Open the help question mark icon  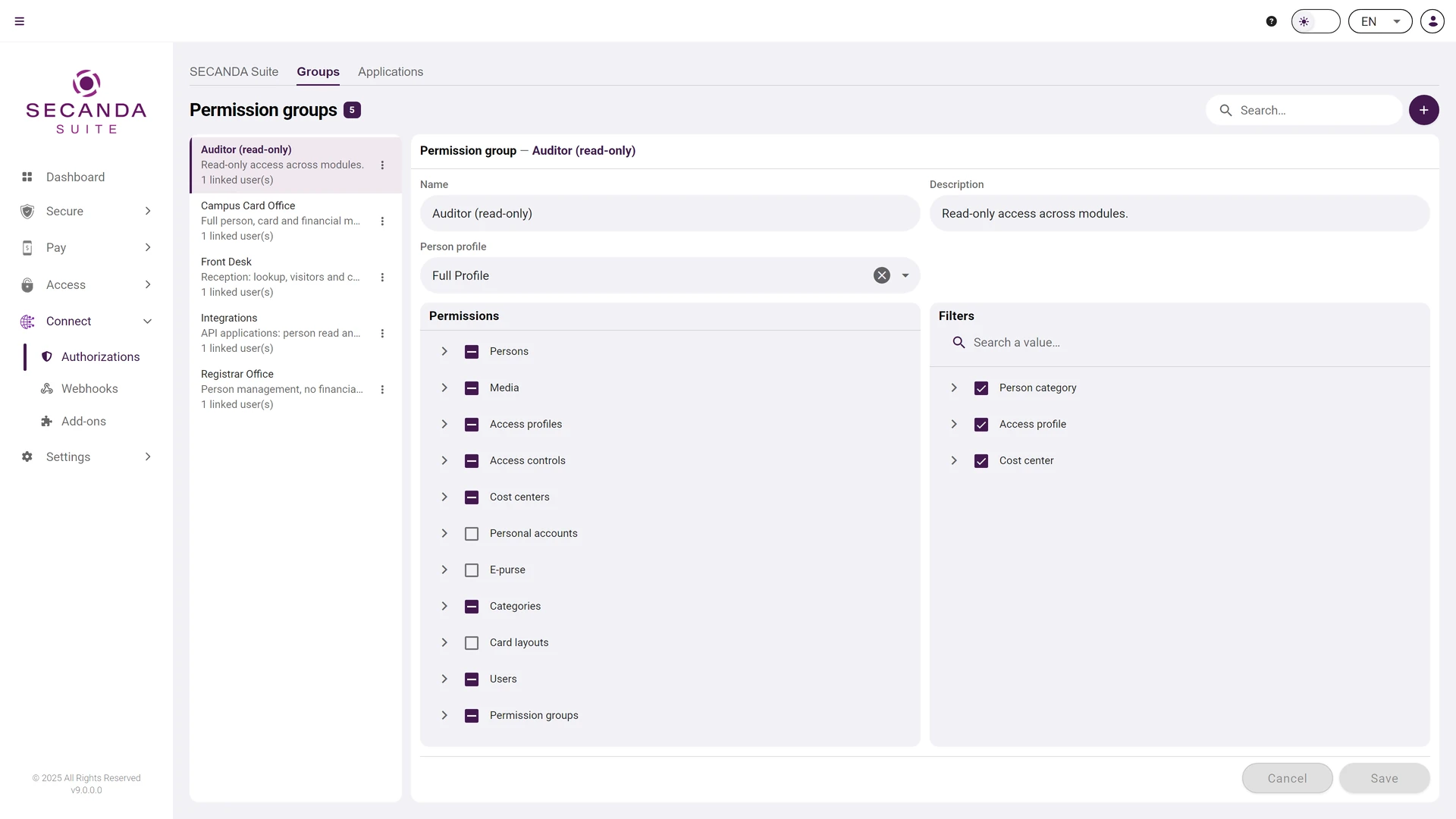1272,21
